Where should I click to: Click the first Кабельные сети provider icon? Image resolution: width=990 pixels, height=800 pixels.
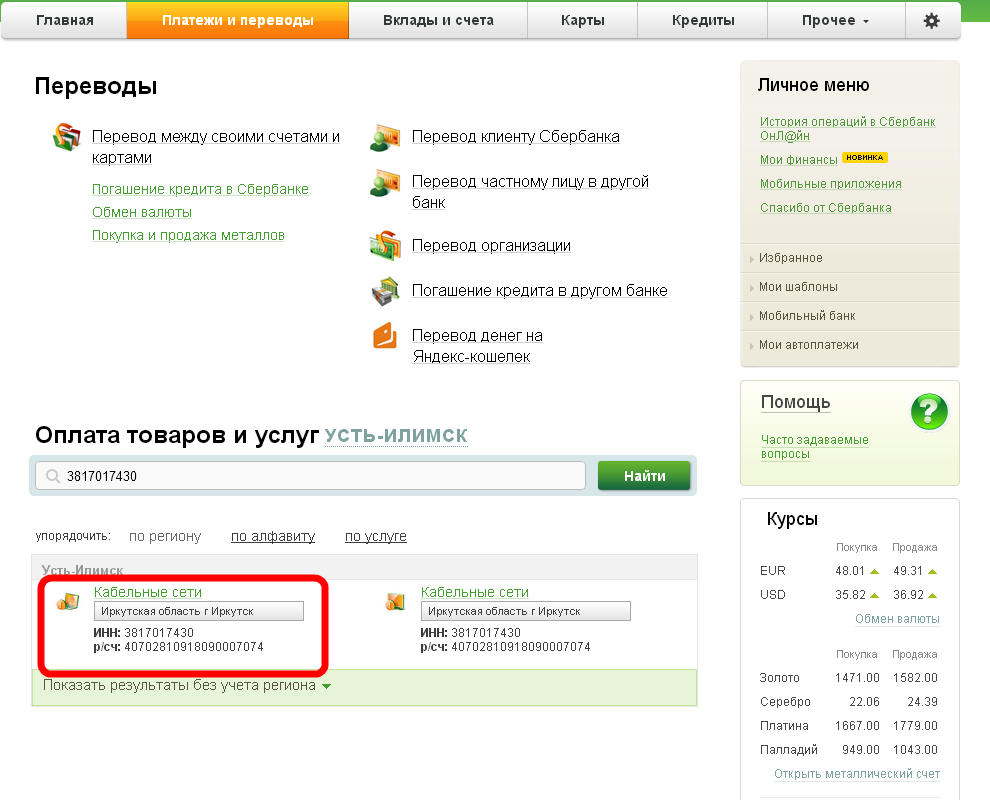pyautogui.click(x=68, y=601)
